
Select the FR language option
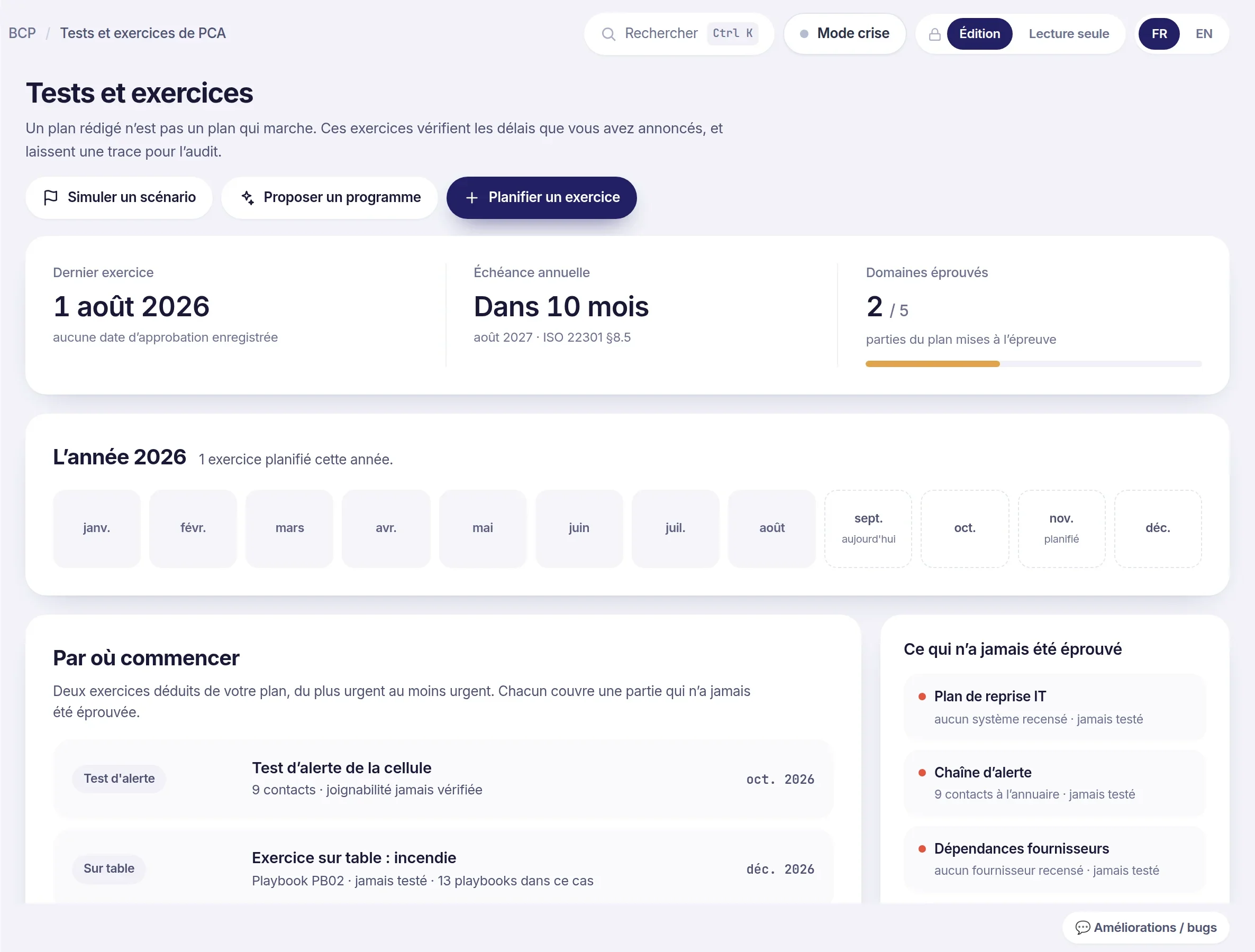[x=1159, y=34]
